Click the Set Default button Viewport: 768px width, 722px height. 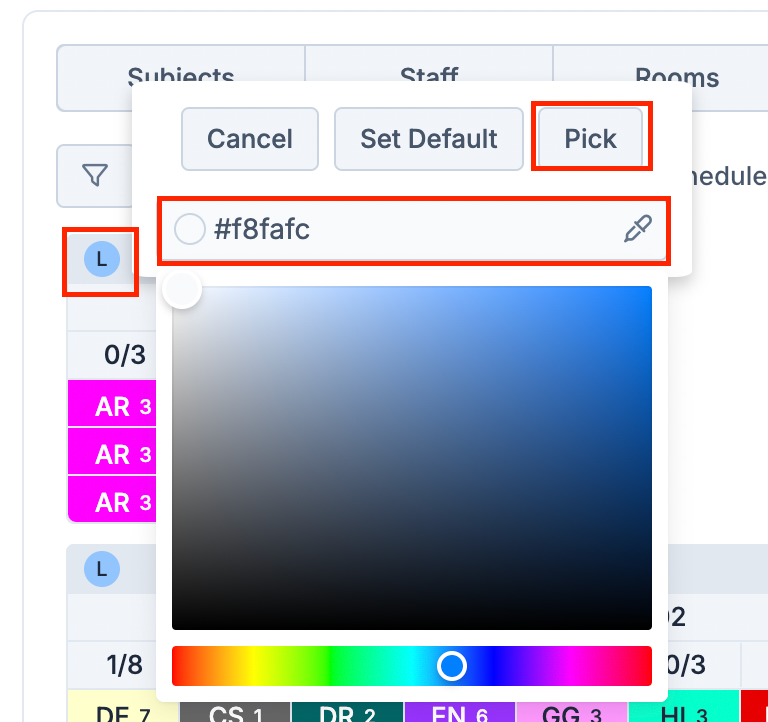(429, 139)
